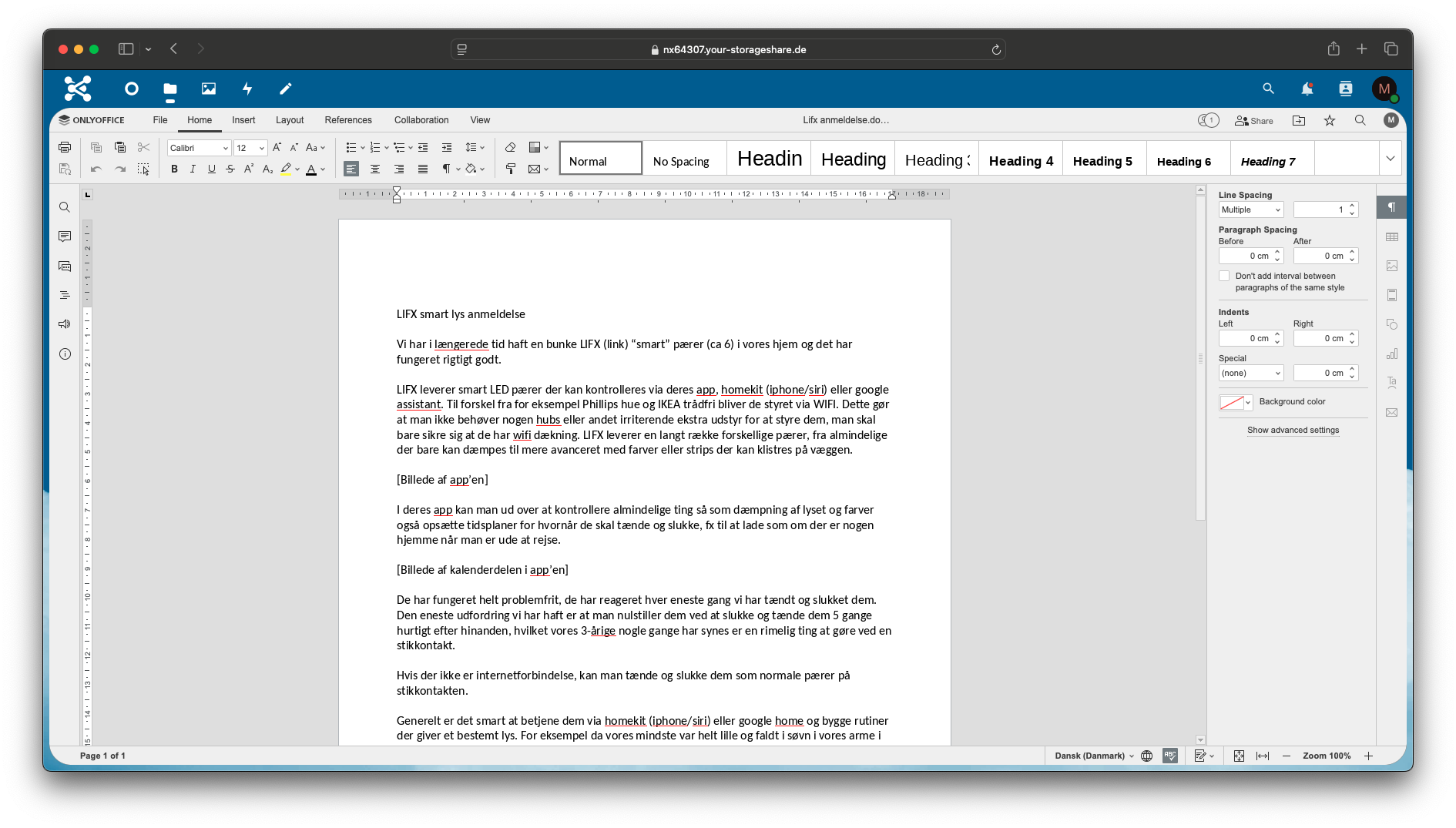1456x828 pixels.
Task: Open the About info icon in sidebar
Action: tap(65, 354)
